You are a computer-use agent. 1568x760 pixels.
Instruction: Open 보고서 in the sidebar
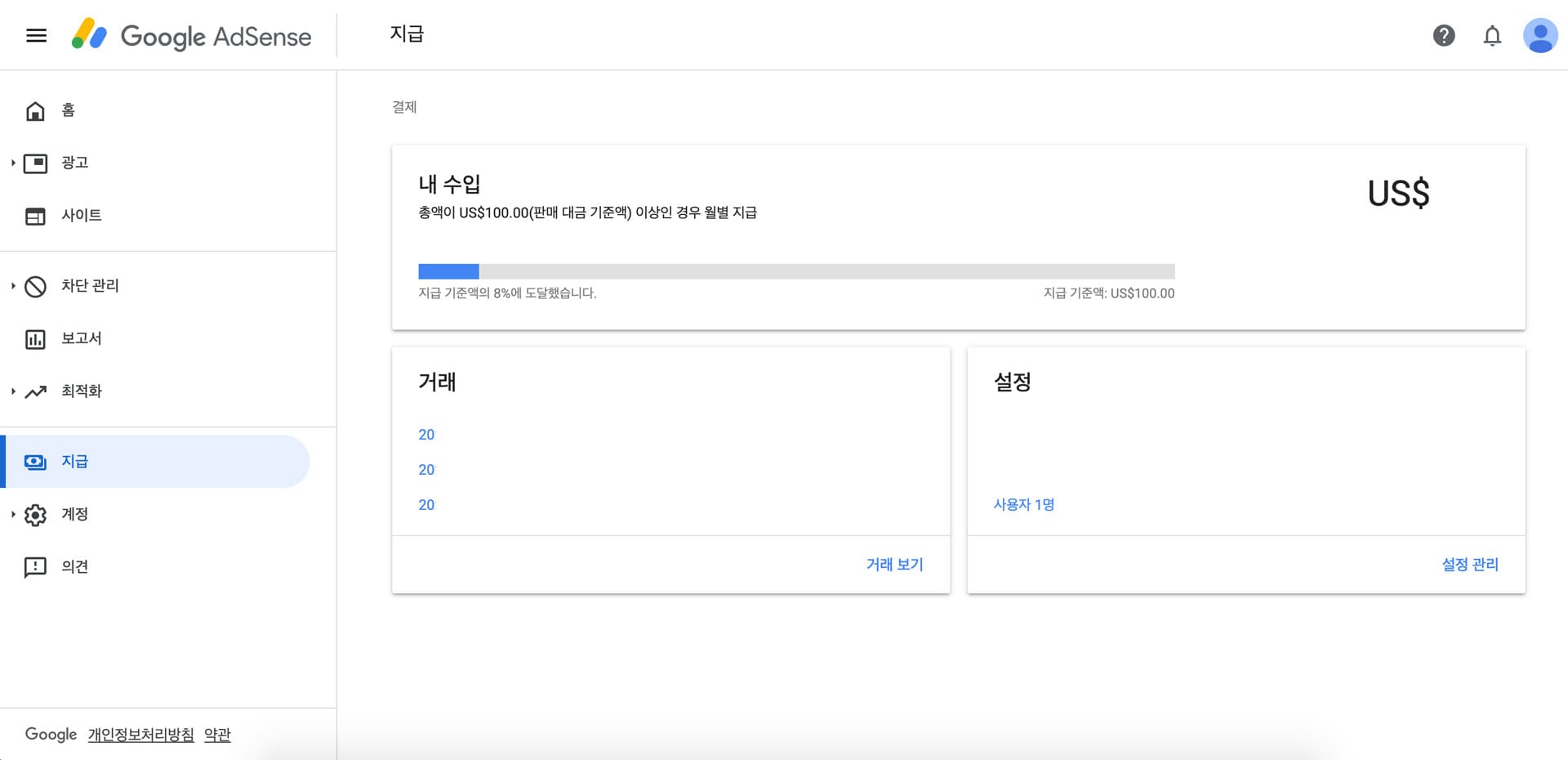coord(82,338)
